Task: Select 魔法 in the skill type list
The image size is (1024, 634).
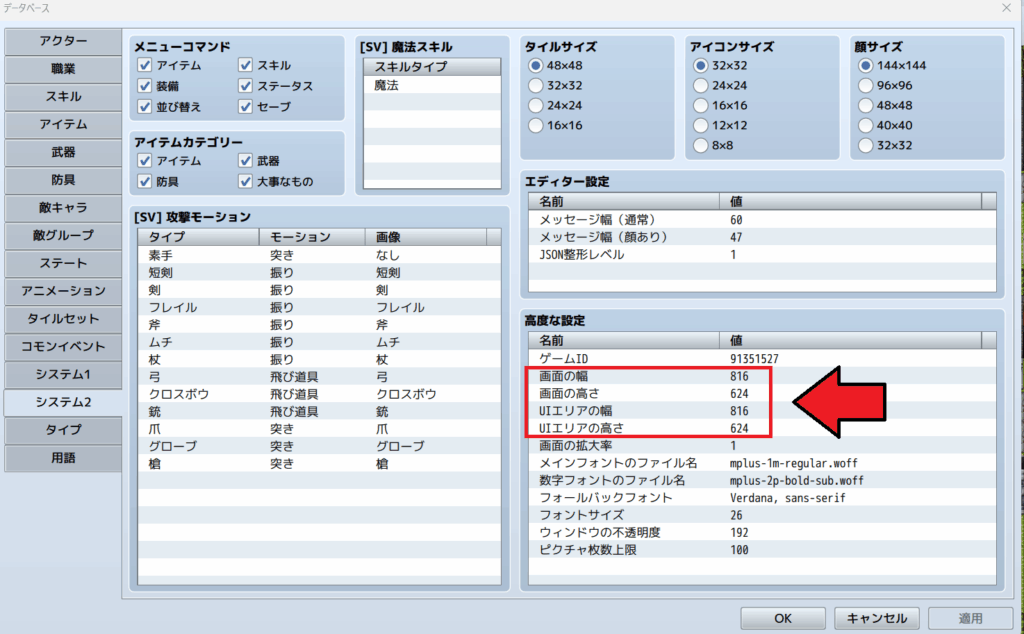Action: pyautogui.click(x=432, y=85)
